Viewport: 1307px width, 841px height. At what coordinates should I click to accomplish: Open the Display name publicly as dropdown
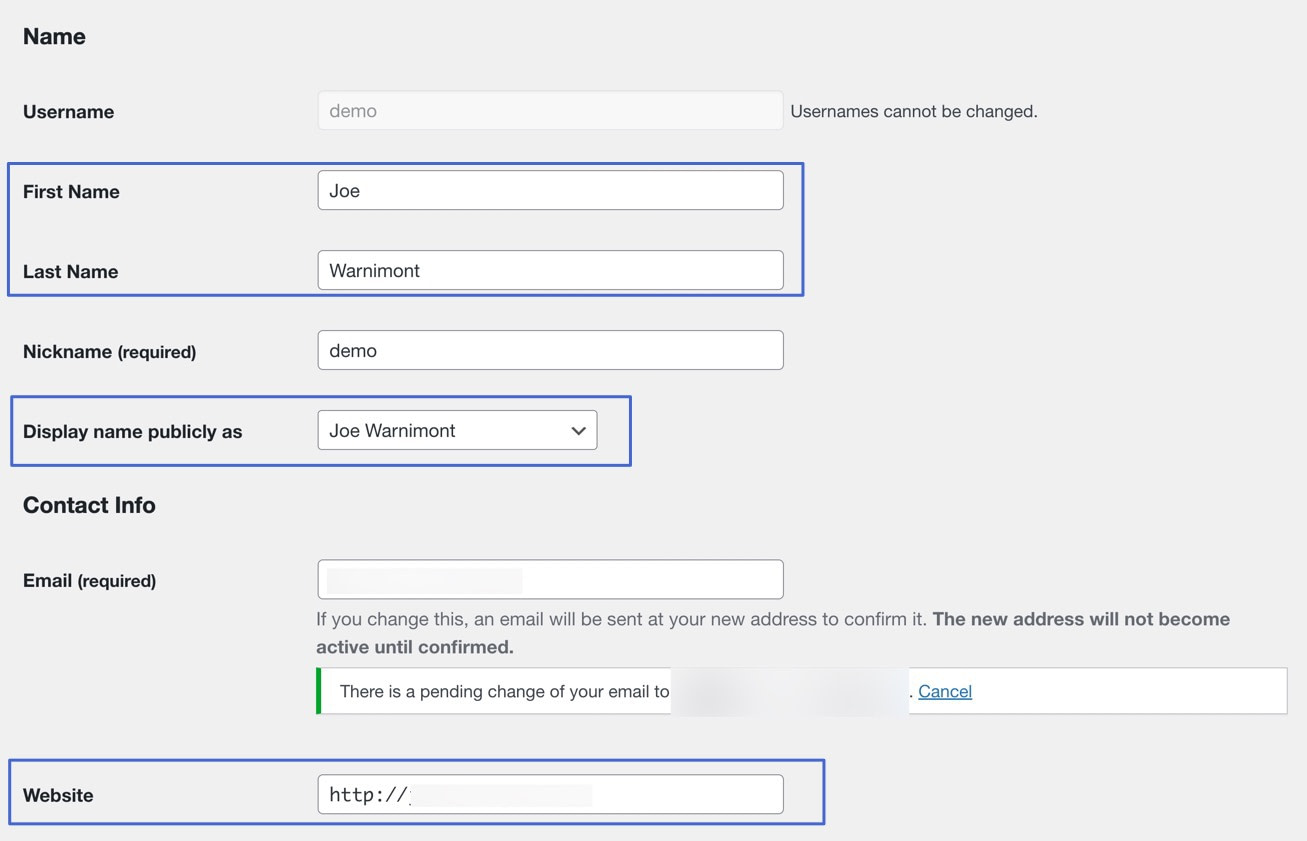tap(457, 430)
